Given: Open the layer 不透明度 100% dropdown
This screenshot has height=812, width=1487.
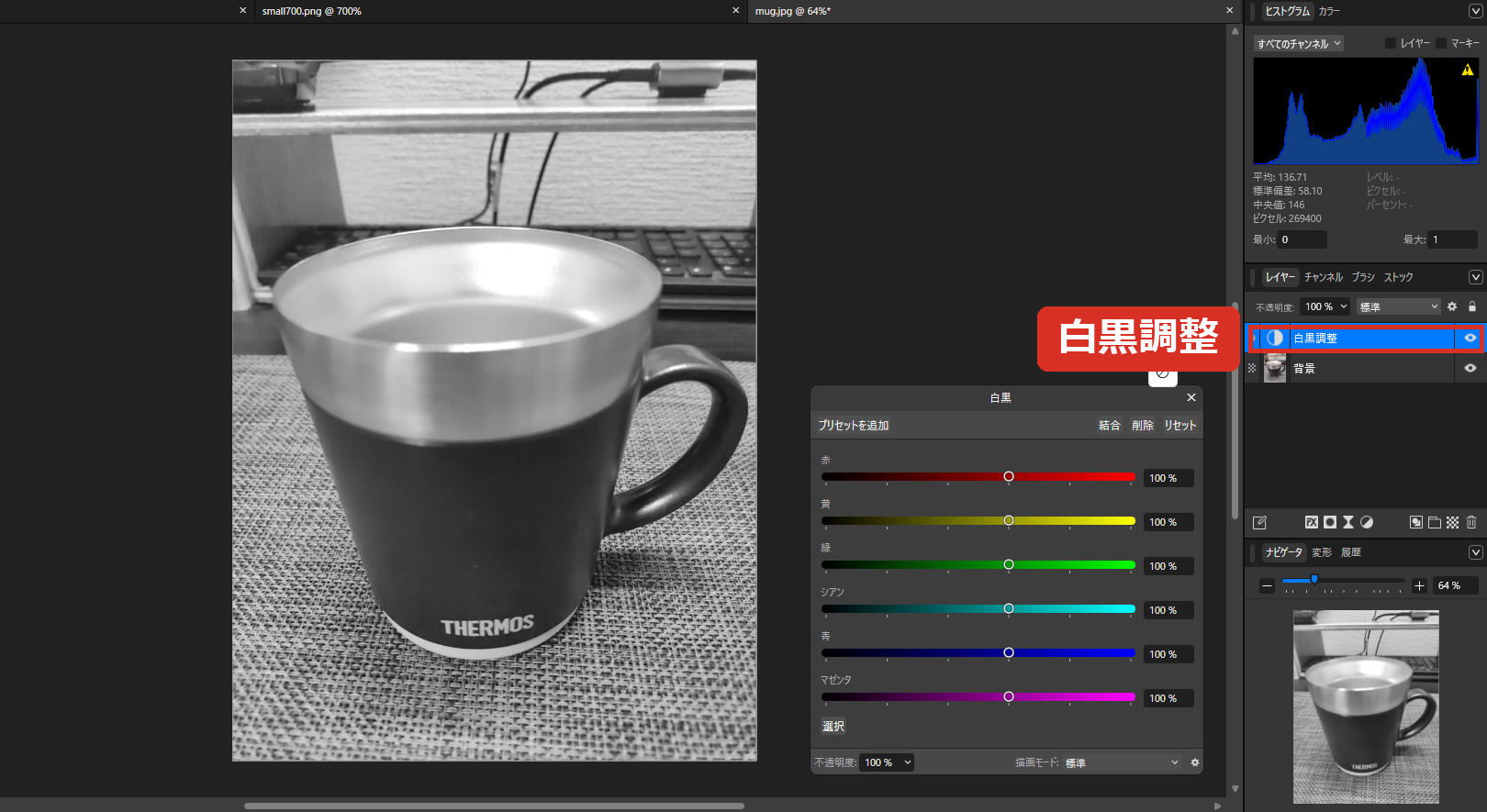Looking at the screenshot, I should coord(1326,306).
